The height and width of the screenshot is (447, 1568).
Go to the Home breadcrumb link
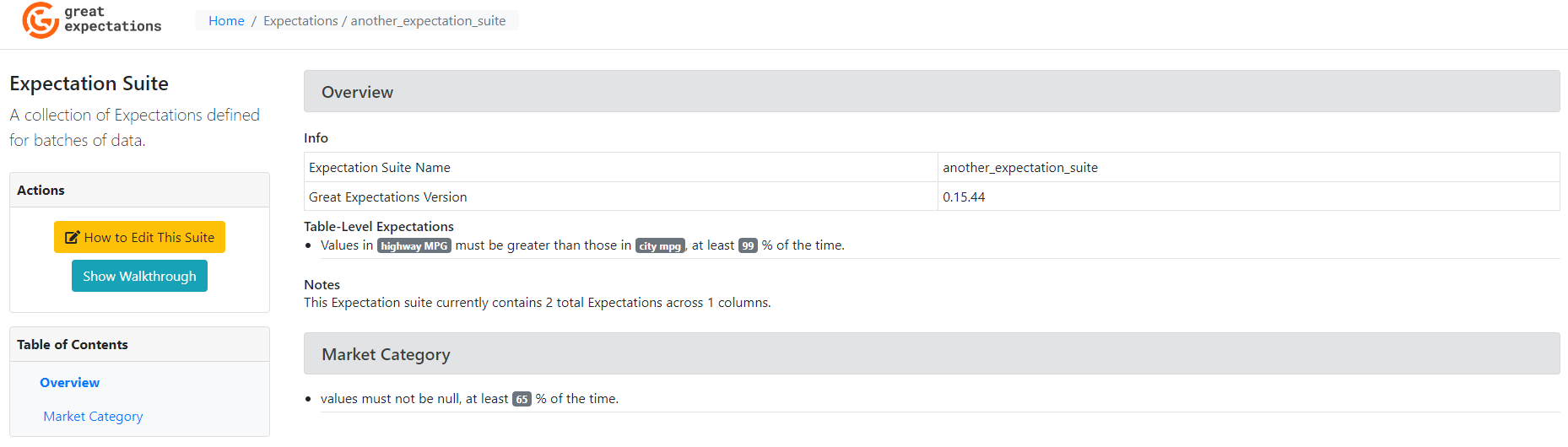pos(226,21)
